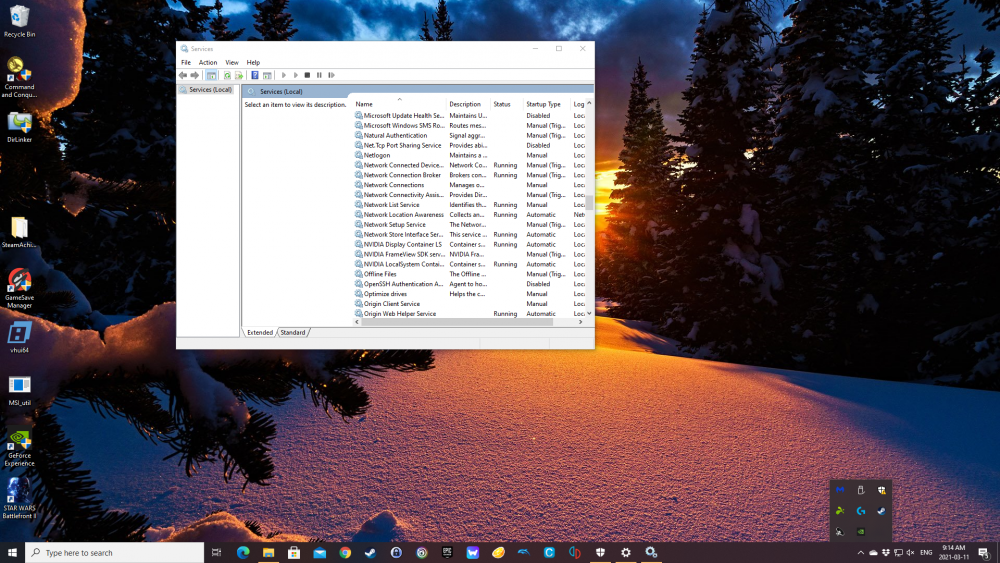Launch Google Chrome from the taskbar

coord(345,552)
